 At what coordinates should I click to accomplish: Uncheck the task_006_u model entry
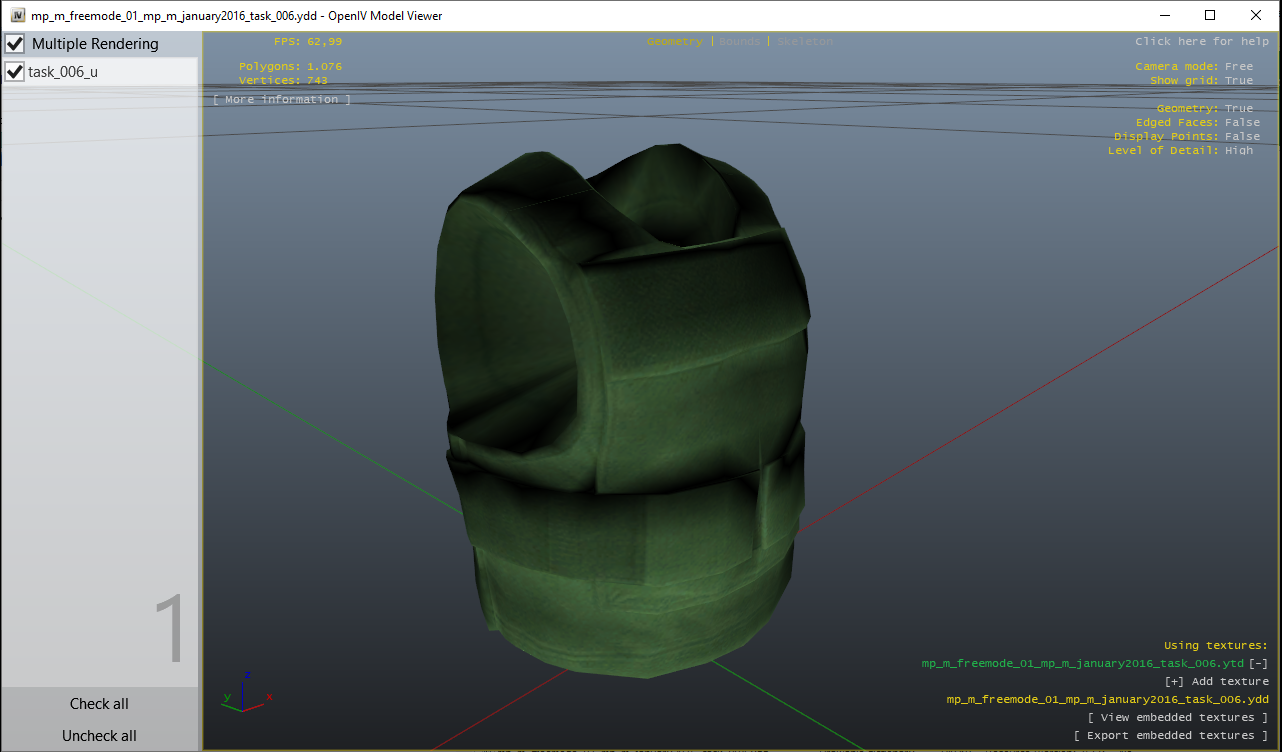(x=13, y=71)
